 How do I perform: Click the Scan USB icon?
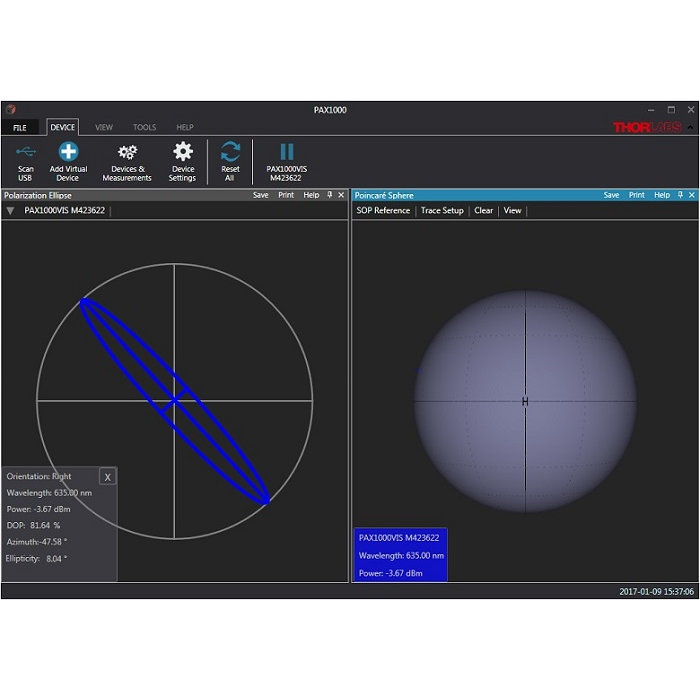click(26, 152)
